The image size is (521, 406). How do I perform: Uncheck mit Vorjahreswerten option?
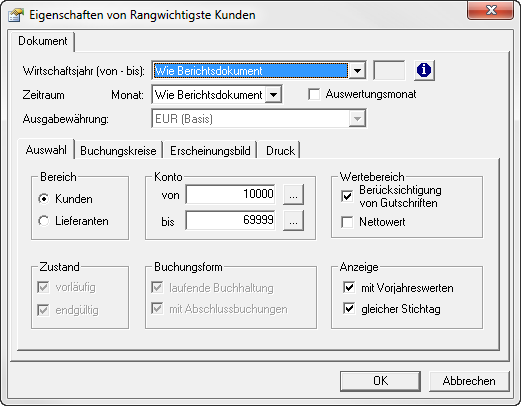pyautogui.click(x=349, y=287)
